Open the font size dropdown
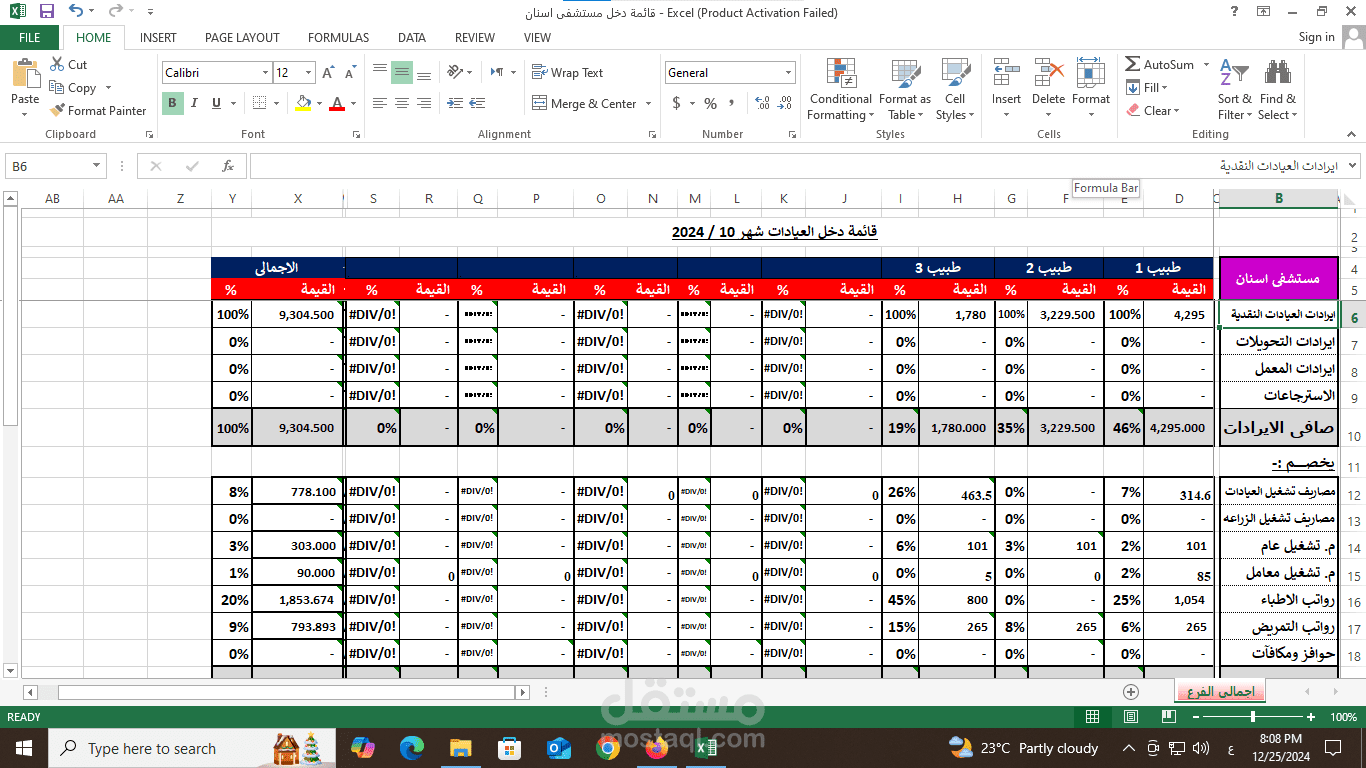The width and height of the screenshot is (1366, 768). (x=308, y=73)
